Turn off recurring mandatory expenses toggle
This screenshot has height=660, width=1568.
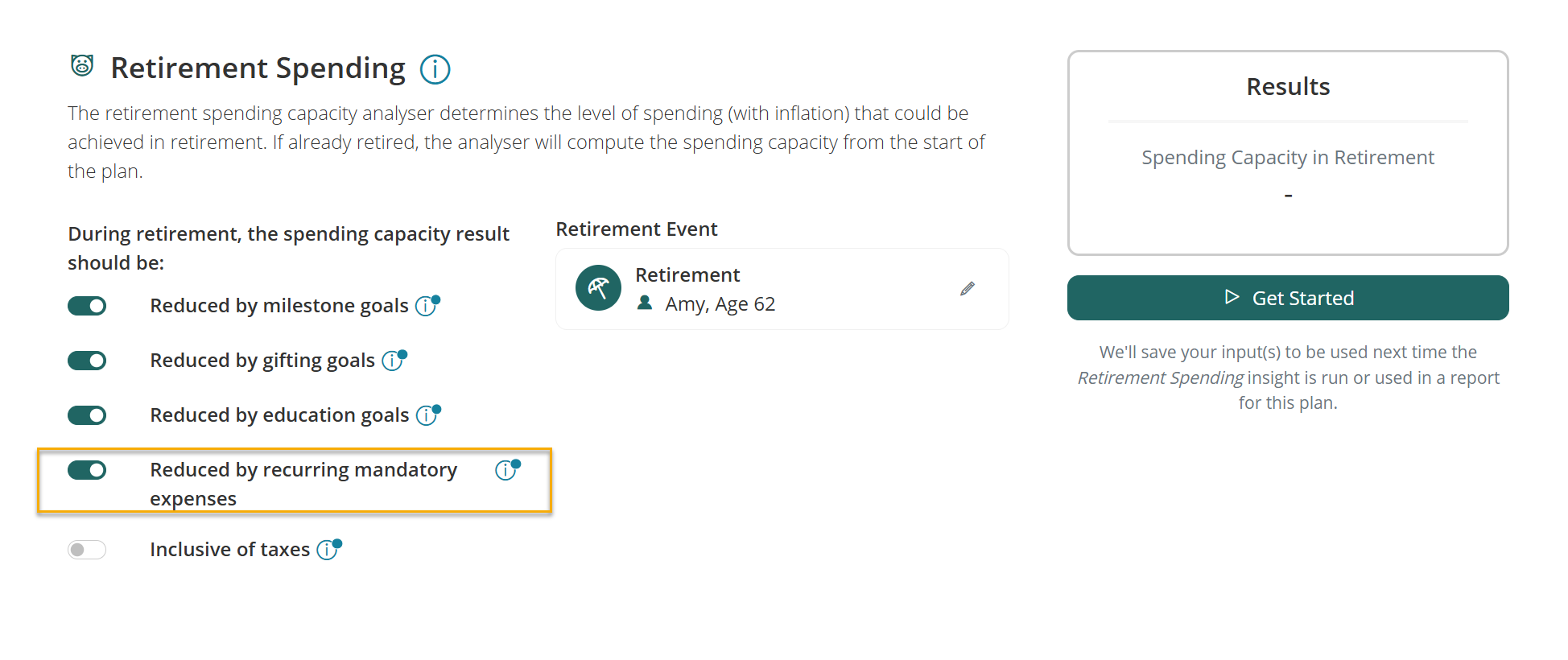(87, 470)
